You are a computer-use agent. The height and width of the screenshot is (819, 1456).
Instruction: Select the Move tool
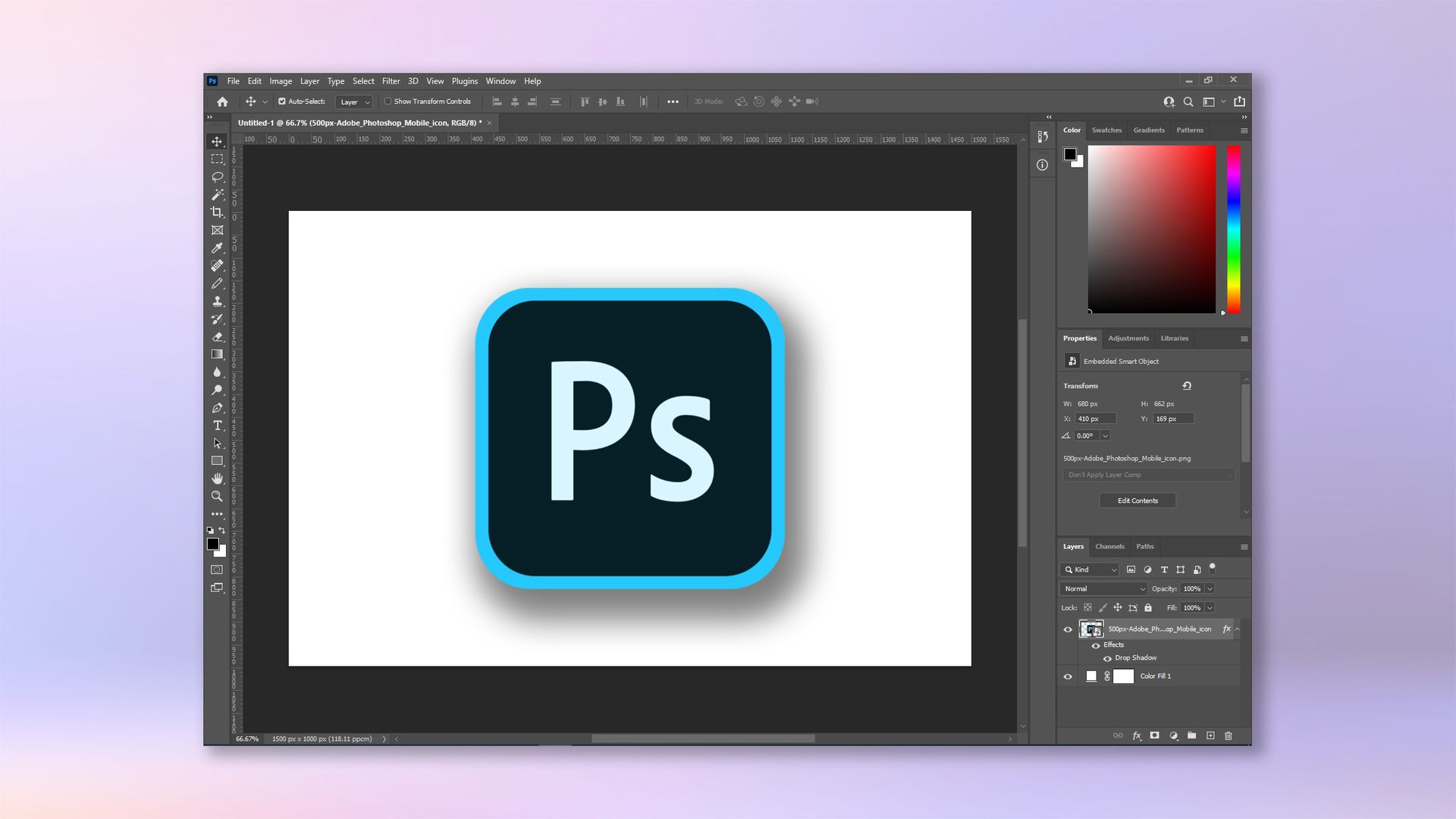coord(218,141)
